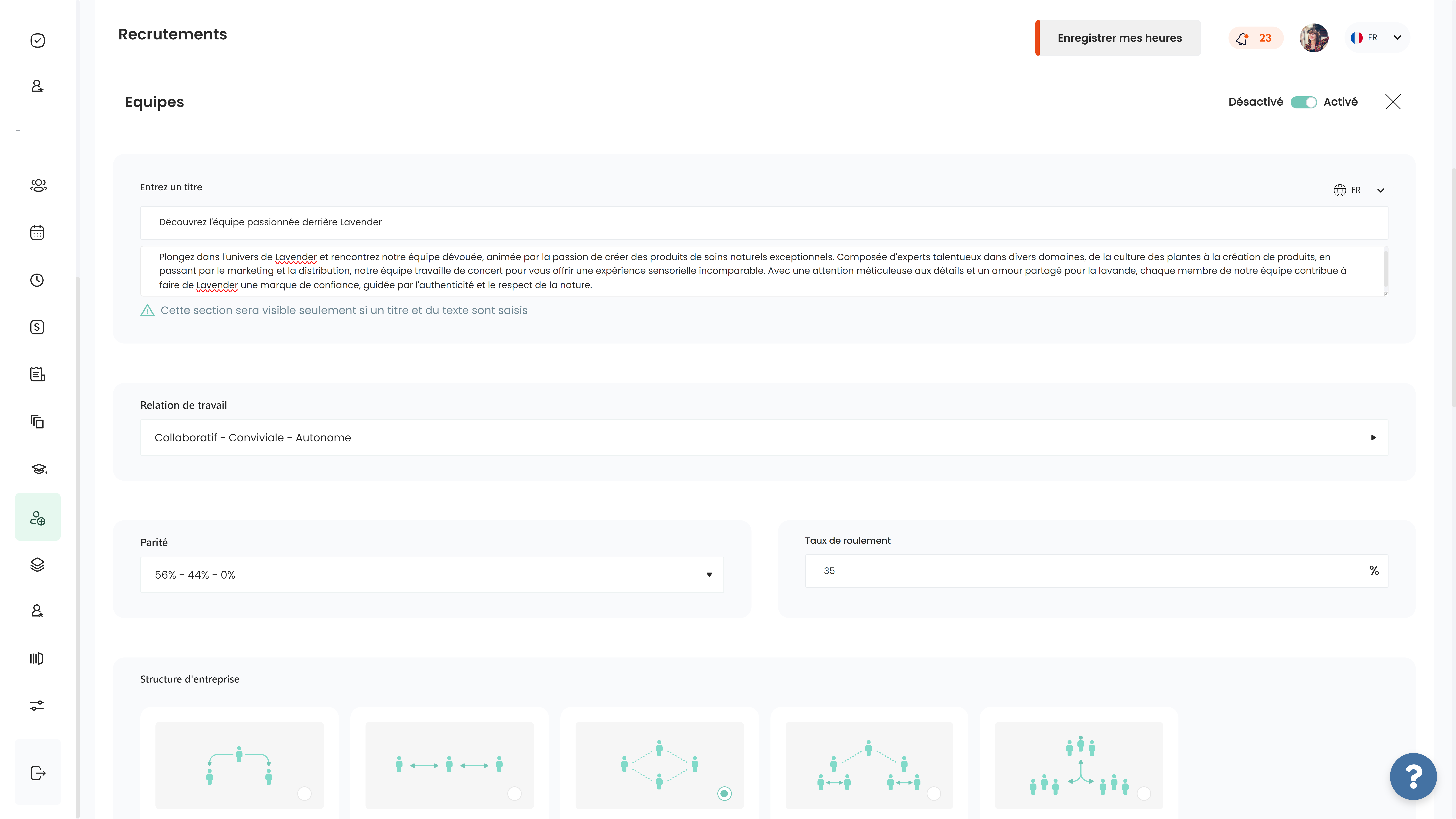Image resolution: width=1456 pixels, height=819 pixels.
Task: Open the sliders settings sidebar icon
Action: (x=37, y=705)
